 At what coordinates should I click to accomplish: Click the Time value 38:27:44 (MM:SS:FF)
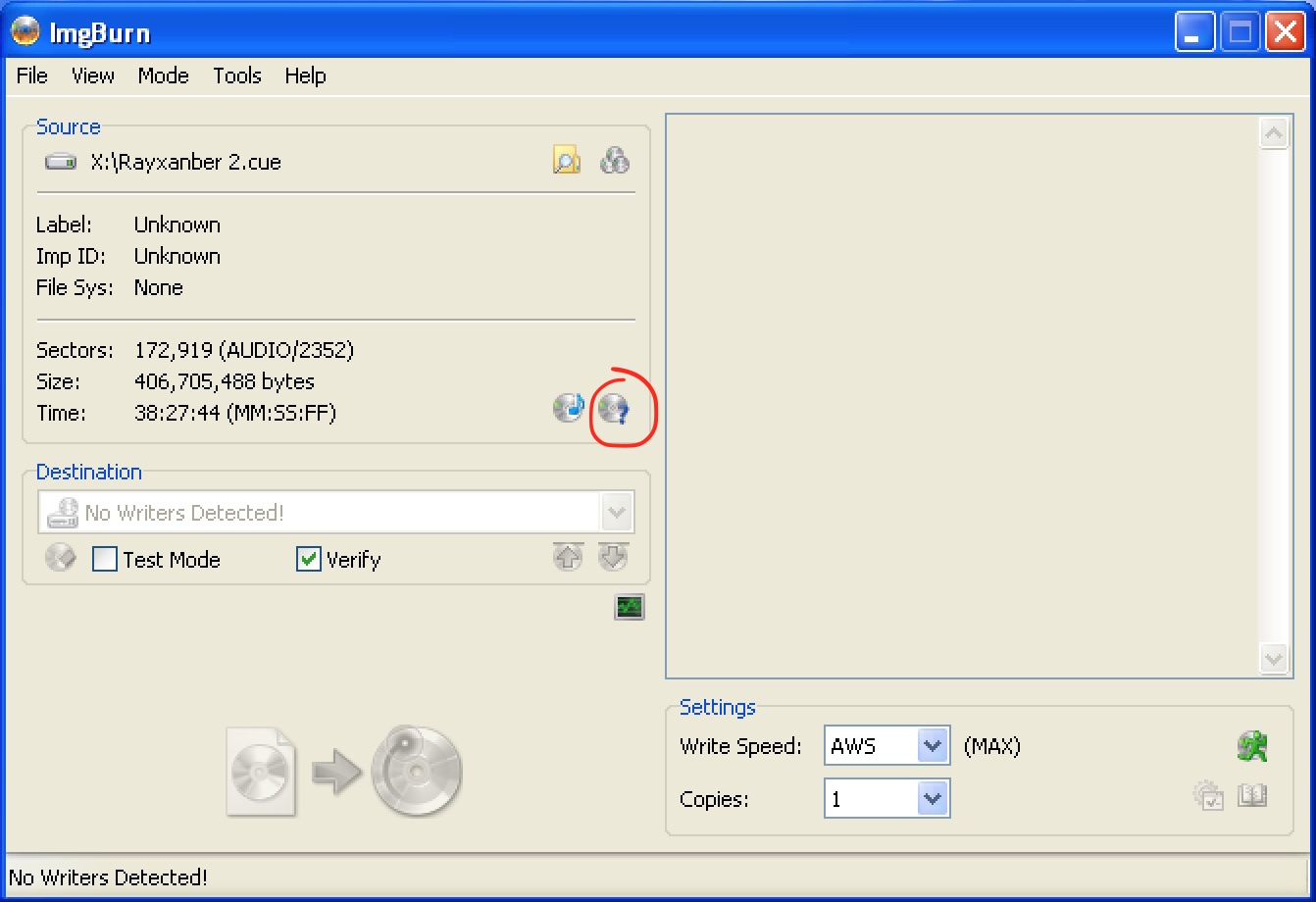pos(235,413)
